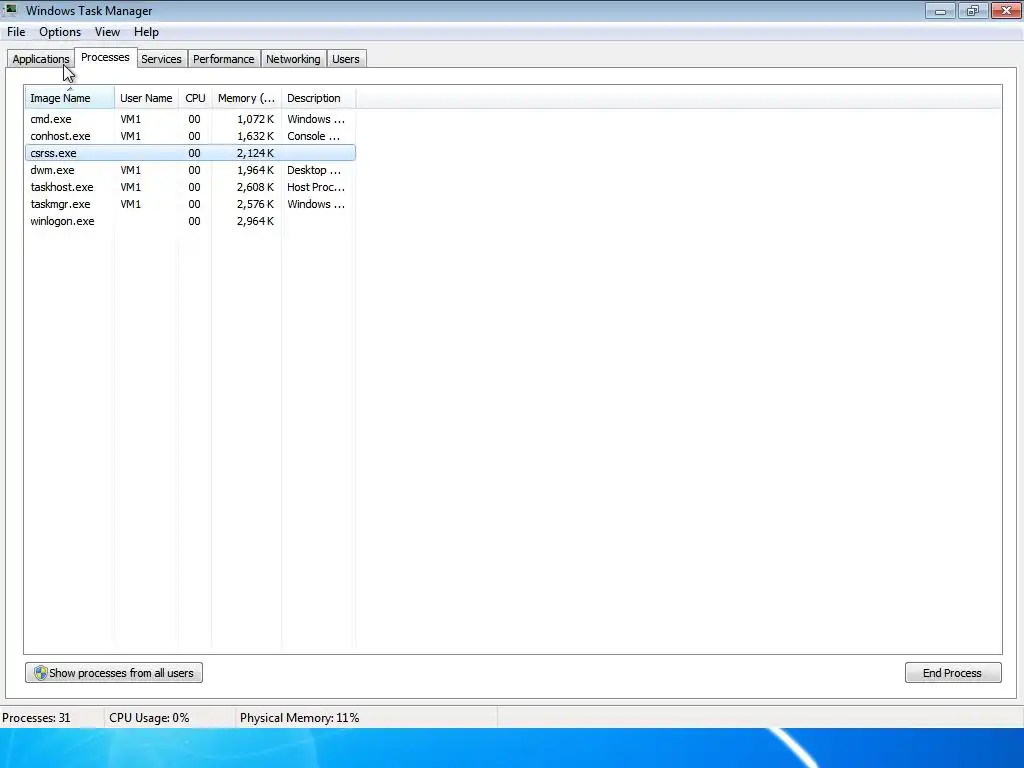This screenshot has width=1024, height=768.
Task: Sort by User Name column header
Action: 146,98
